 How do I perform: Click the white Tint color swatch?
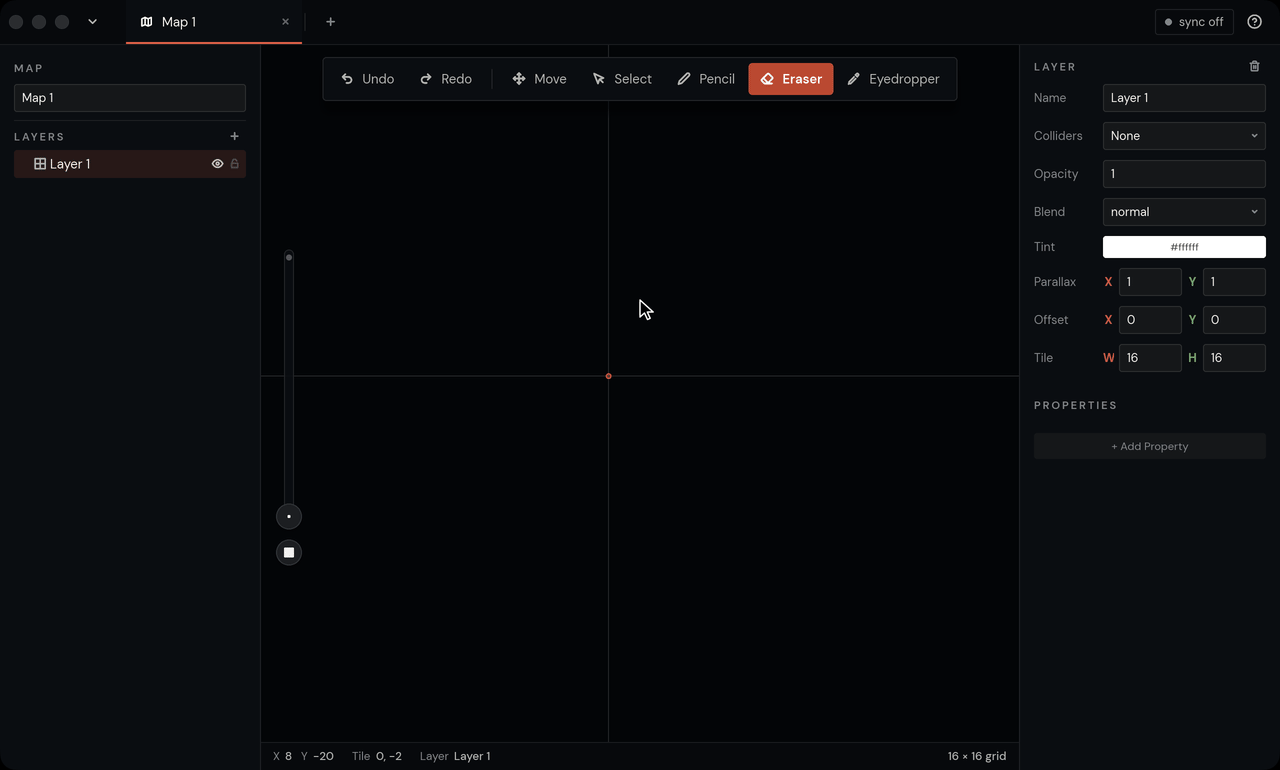1184,247
